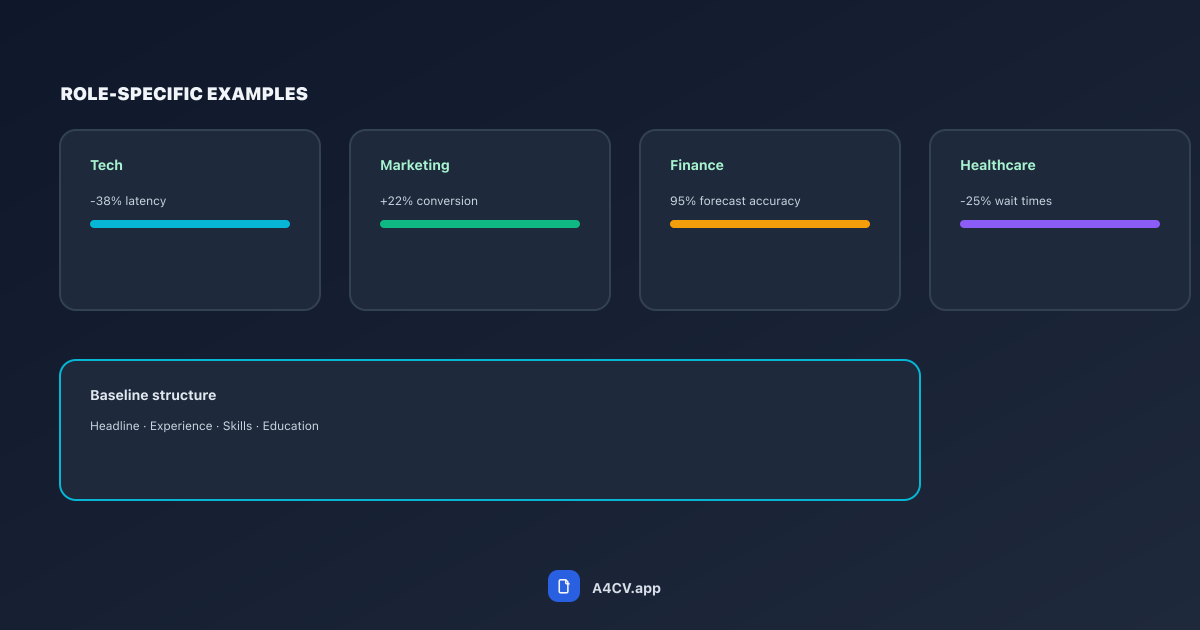This screenshot has width=1200, height=630.
Task: Click the A4CV document logo icon
Action: pyautogui.click(x=563, y=586)
